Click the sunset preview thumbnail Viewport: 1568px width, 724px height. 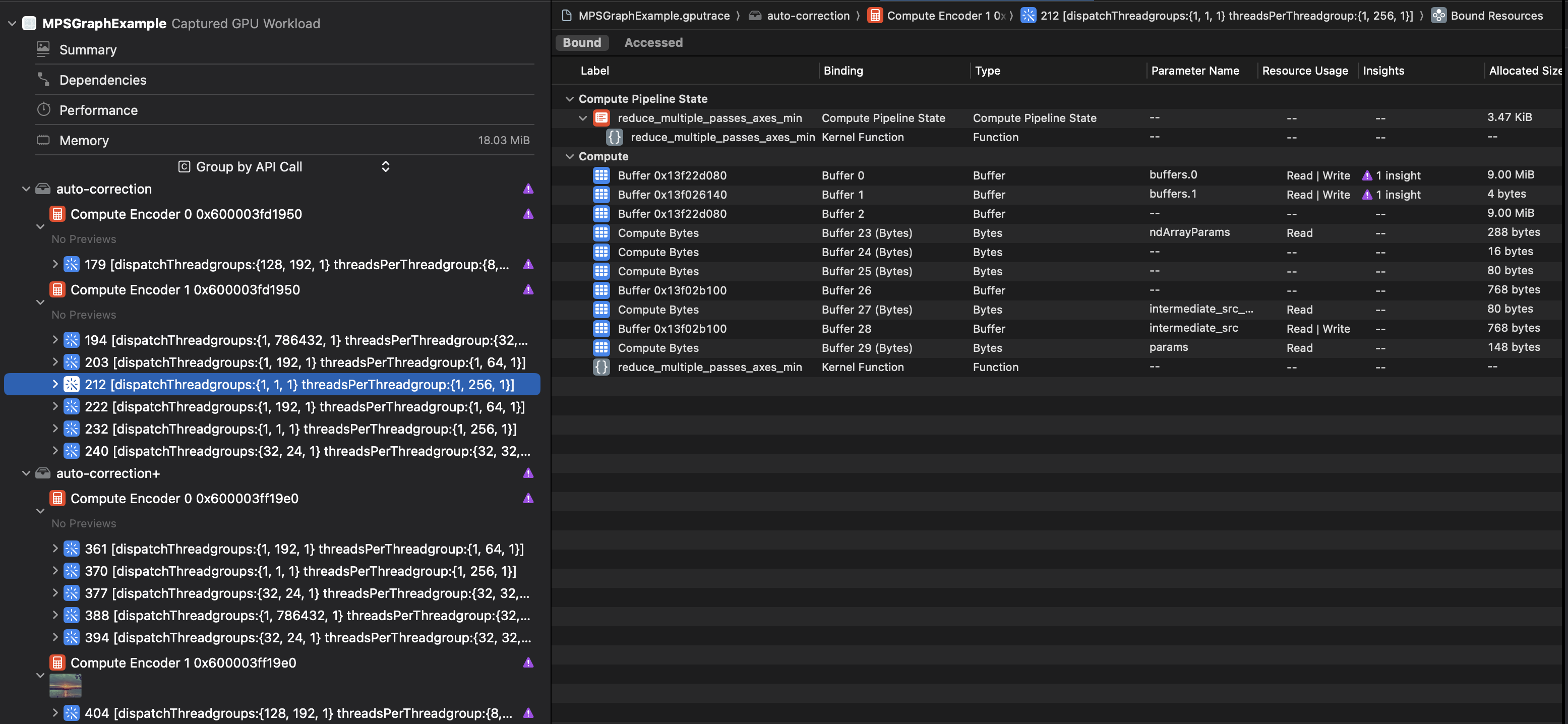coord(65,686)
